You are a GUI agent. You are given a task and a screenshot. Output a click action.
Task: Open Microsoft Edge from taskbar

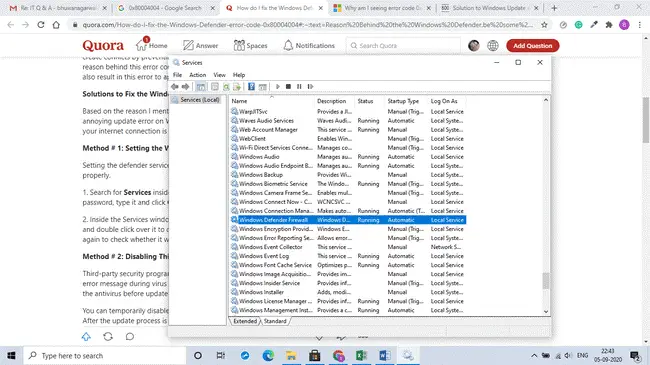(268, 355)
